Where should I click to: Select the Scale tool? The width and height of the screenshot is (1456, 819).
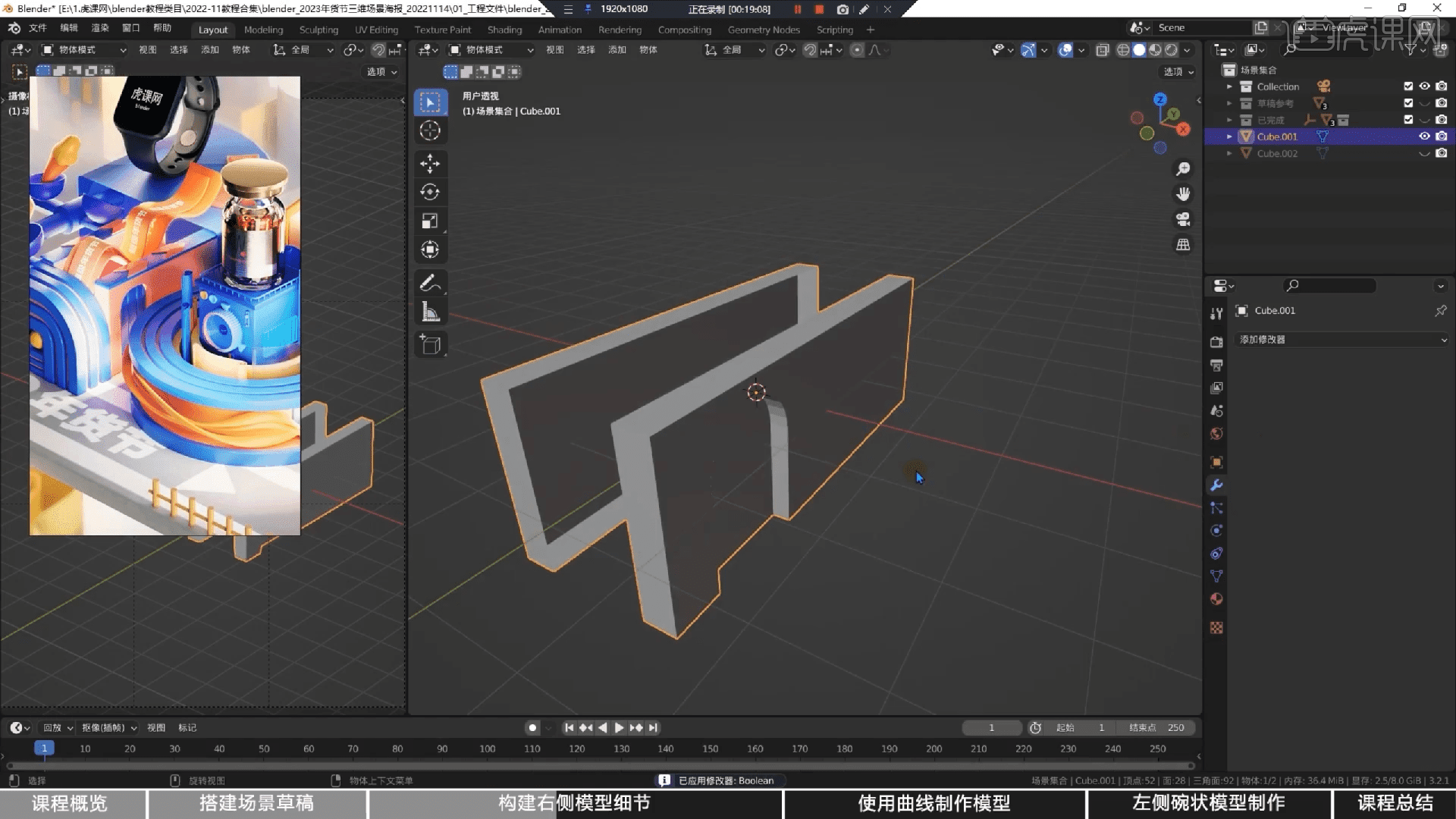tap(430, 221)
